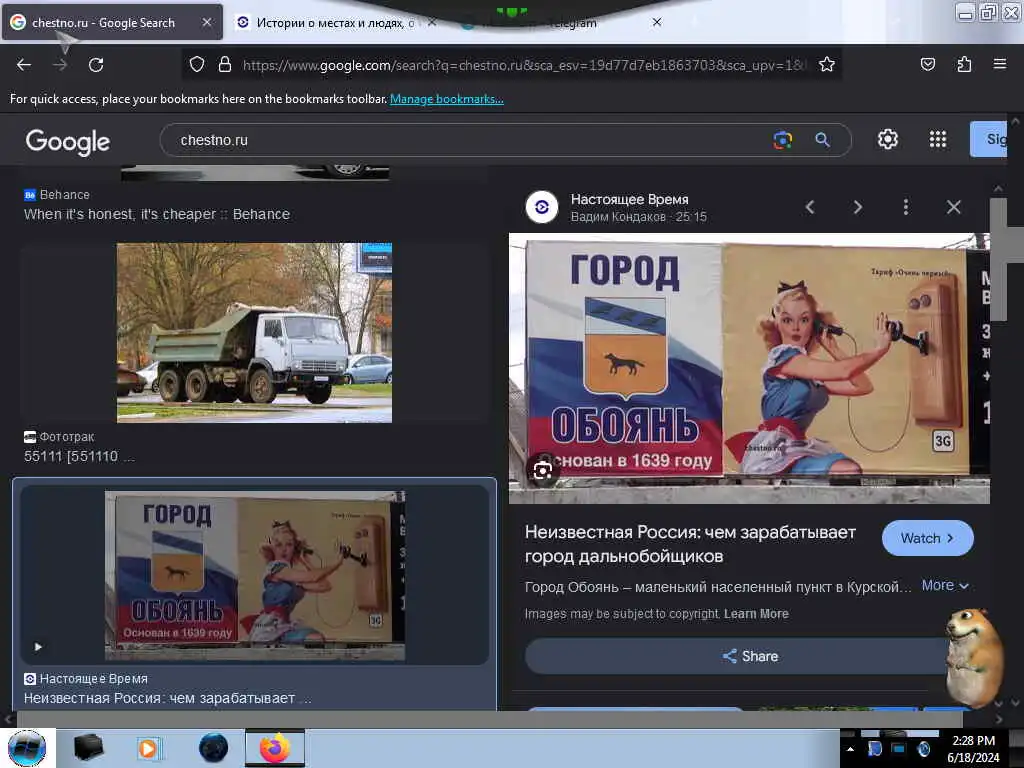Close the Telegram tab
Viewport: 1024px width, 768px height.
[657, 22]
